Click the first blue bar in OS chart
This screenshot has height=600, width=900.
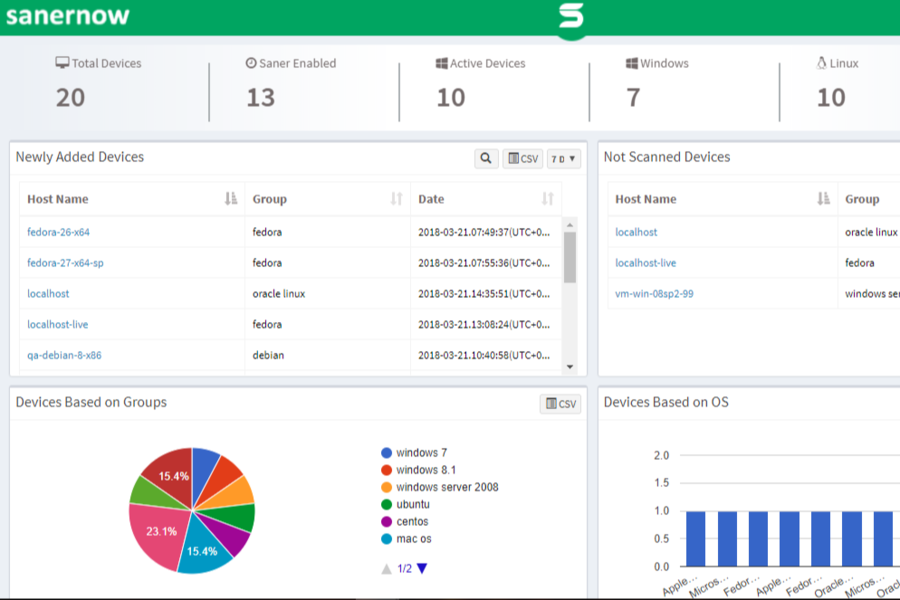pyautogui.click(x=696, y=539)
